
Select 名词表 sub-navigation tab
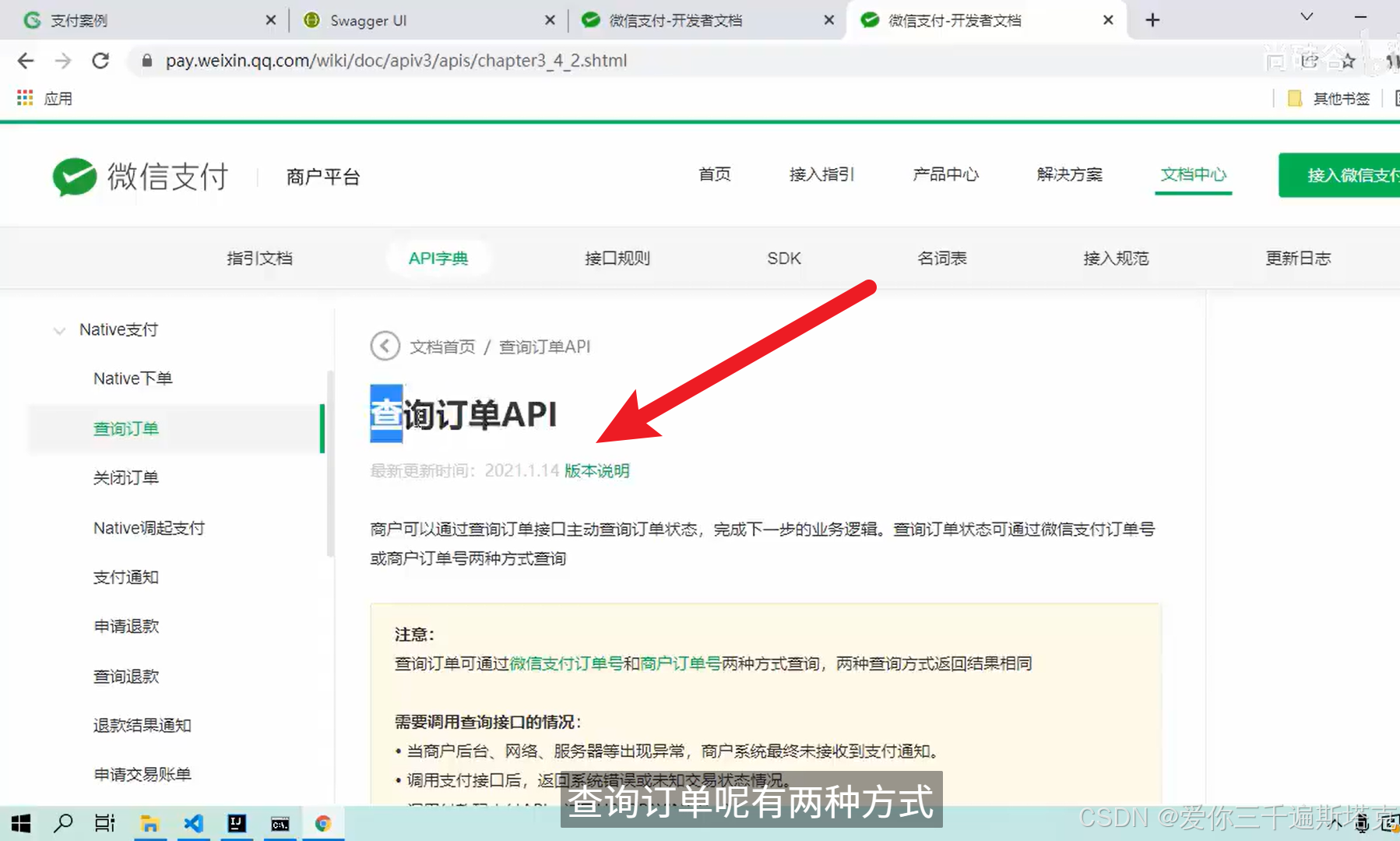click(942, 259)
